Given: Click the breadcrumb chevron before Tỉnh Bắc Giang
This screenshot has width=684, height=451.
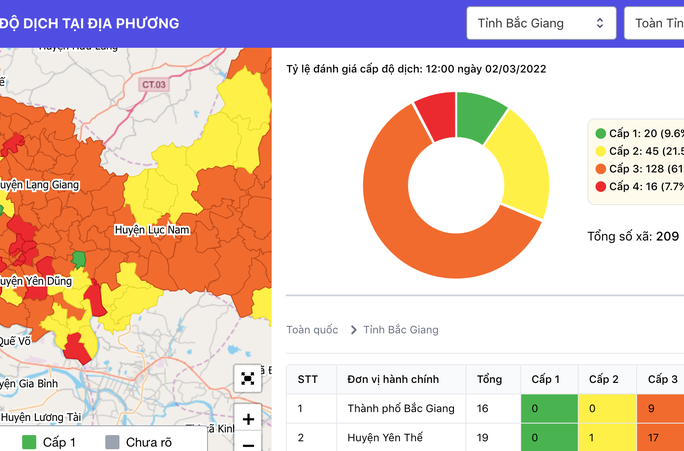Looking at the screenshot, I should (354, 330).
